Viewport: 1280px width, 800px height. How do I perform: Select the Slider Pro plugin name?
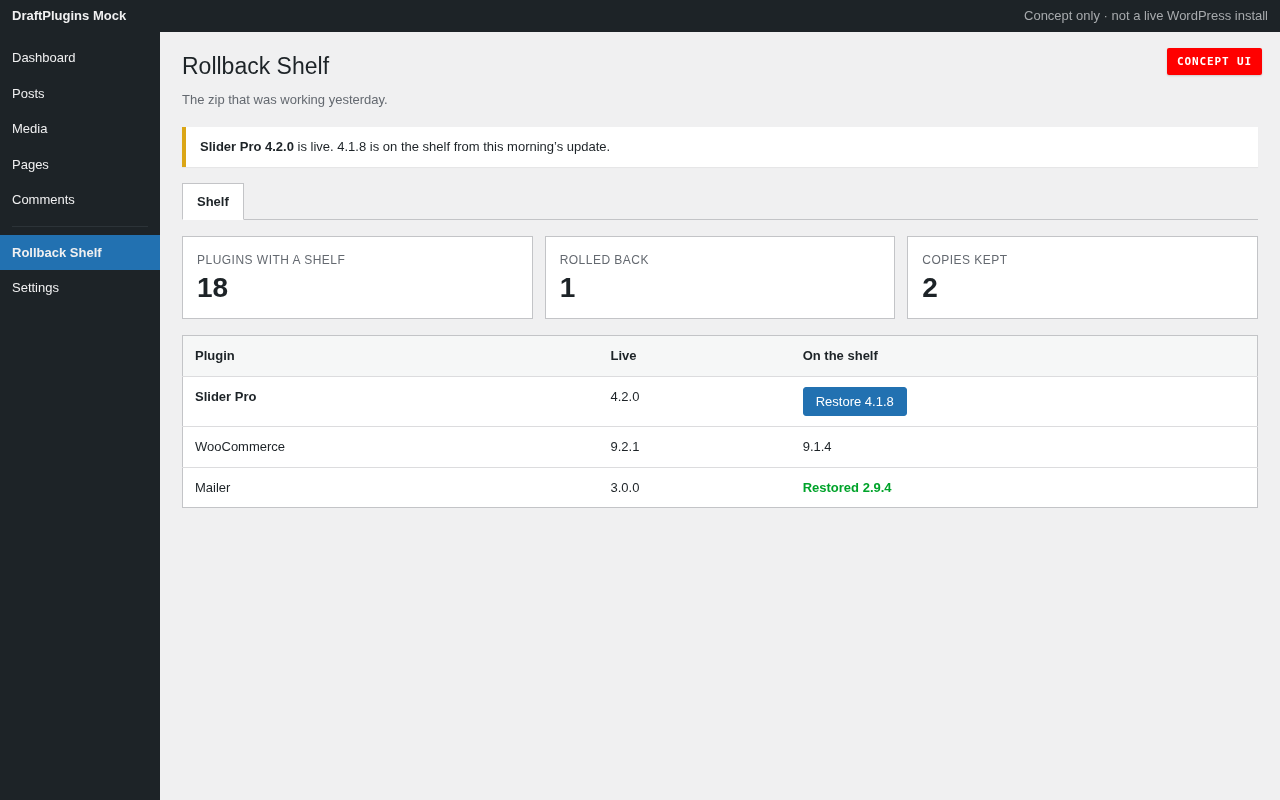(x=226, y=397)
